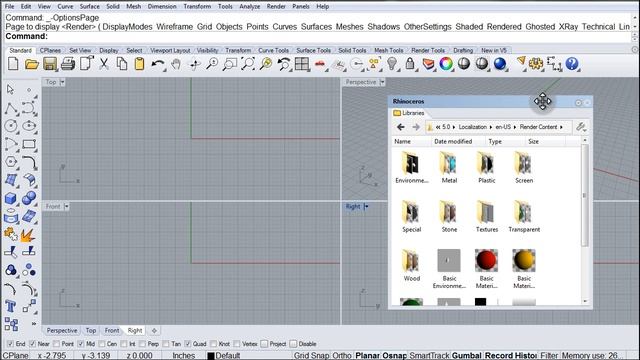The height and width of the screenshot is (360, 640).
Task: Click the blue Help question-mark icon
Action: coord(572,64)
